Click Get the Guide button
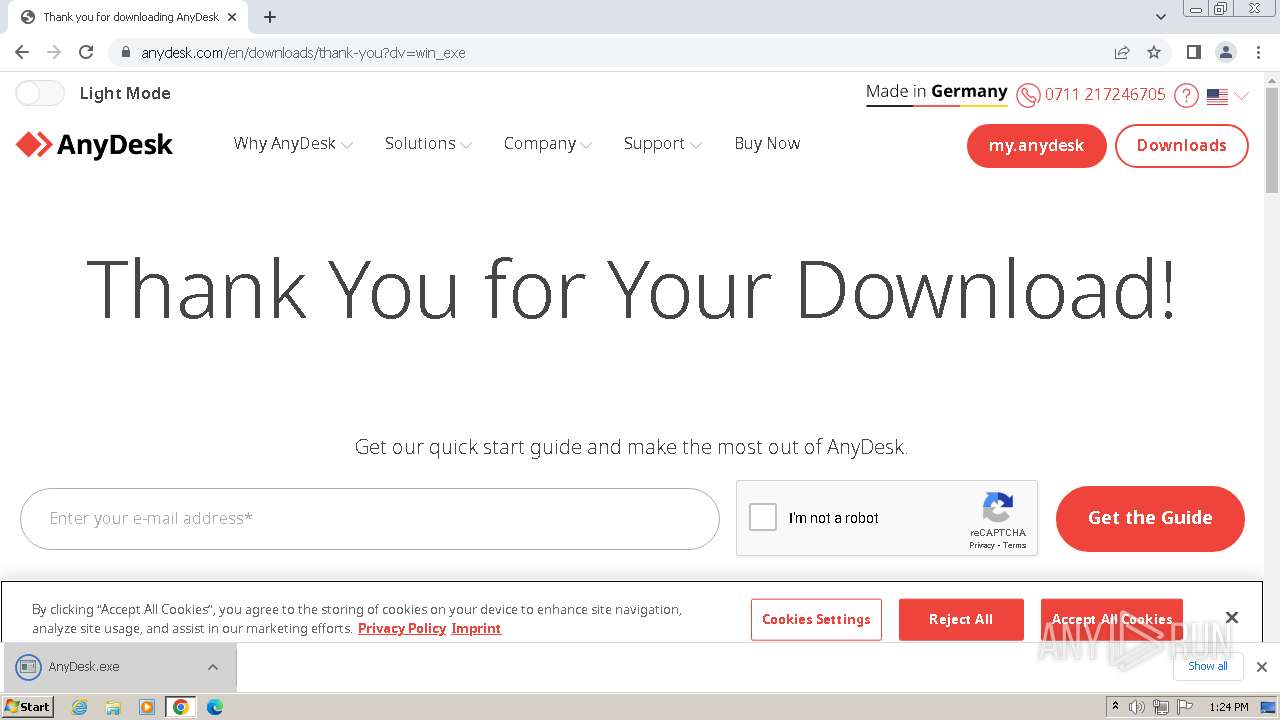Screen dimensions: 1280x720 (1150, 518)
